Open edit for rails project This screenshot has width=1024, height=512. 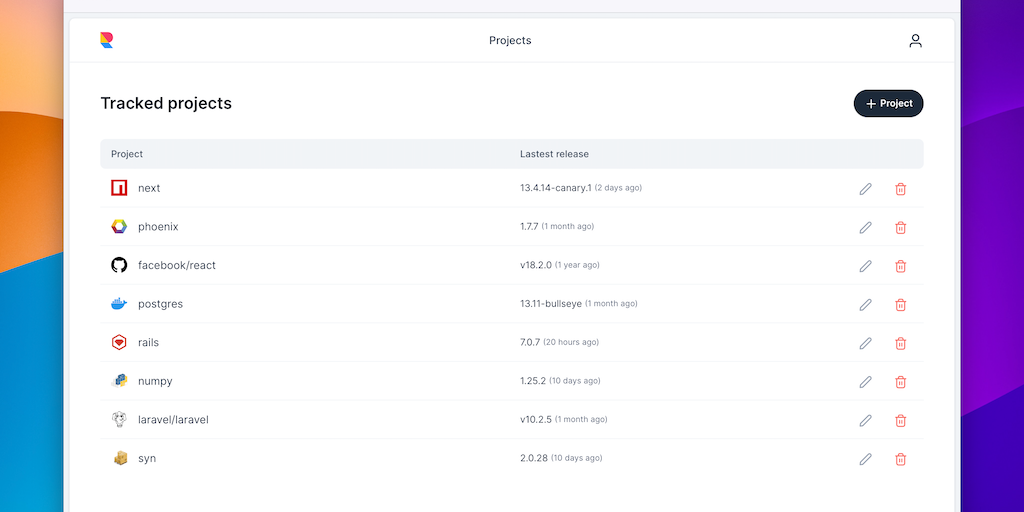click(866, 343)
